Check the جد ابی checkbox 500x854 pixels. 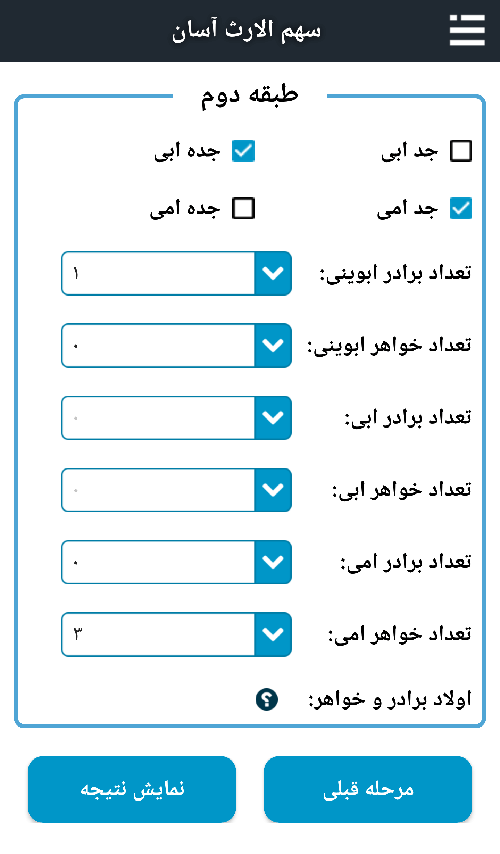(461, 151)
